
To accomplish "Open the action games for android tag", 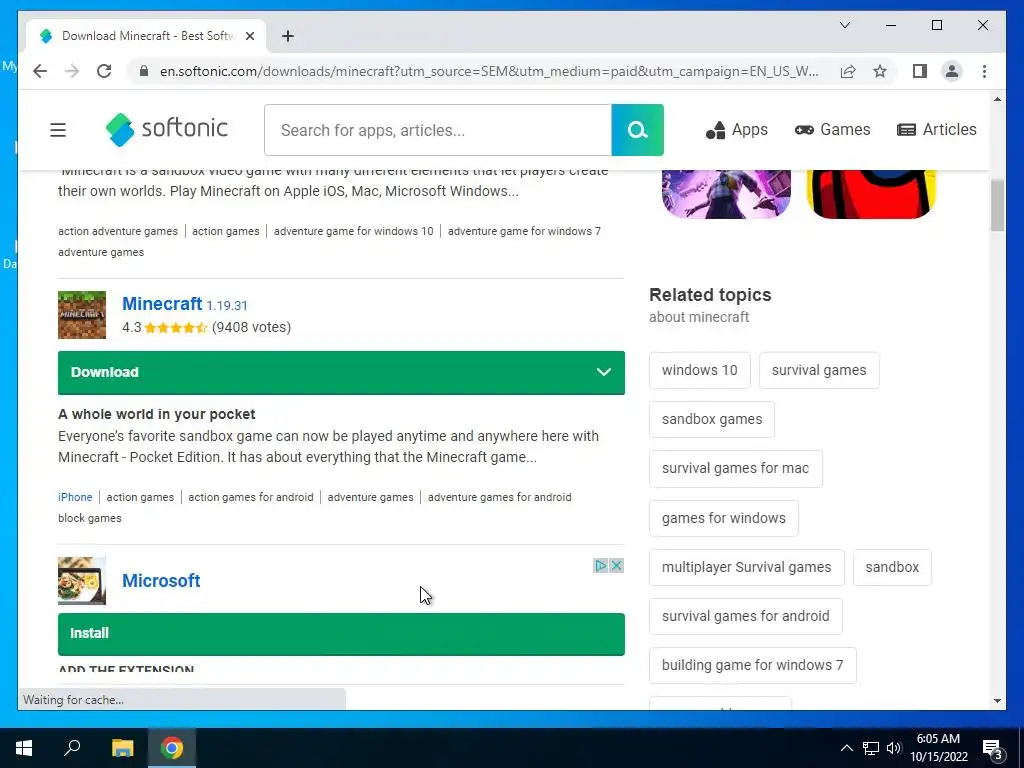I will tap(251, 497).
